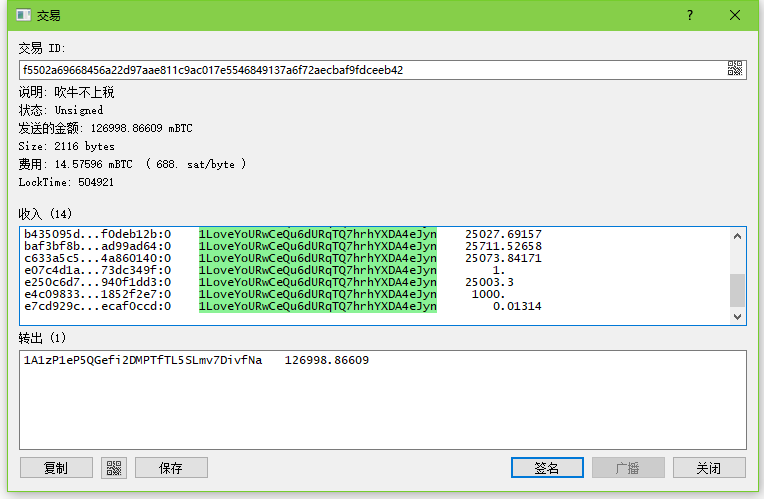The height and width of the screenshot is (499, 766).
Task: Click the inputs list scroll down arrow
Action: pos(738,316)
